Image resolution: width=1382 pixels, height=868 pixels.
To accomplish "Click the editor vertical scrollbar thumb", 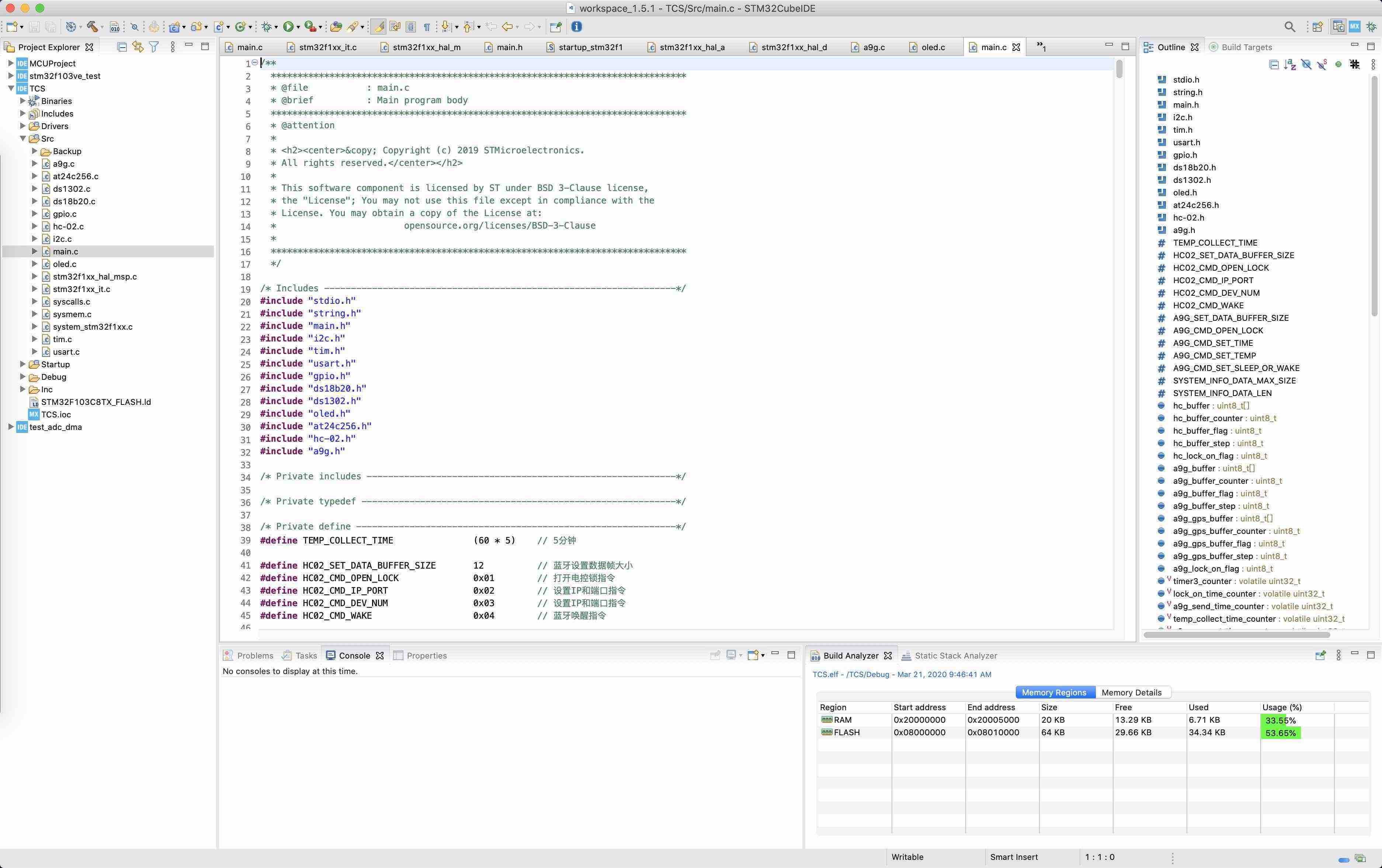I will coord(1119,69).
